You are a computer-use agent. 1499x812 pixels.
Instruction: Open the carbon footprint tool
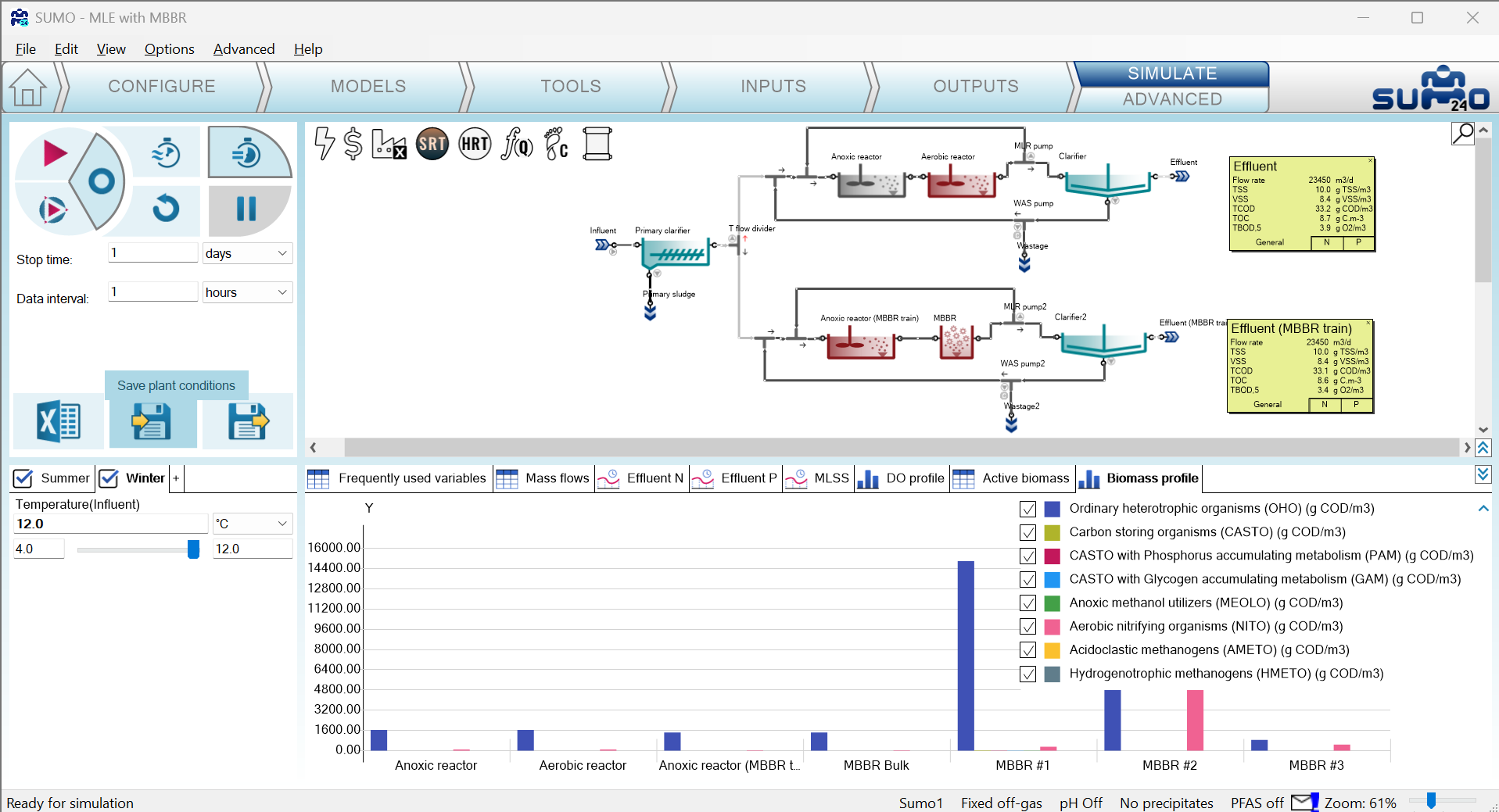[x=556, y=144]
